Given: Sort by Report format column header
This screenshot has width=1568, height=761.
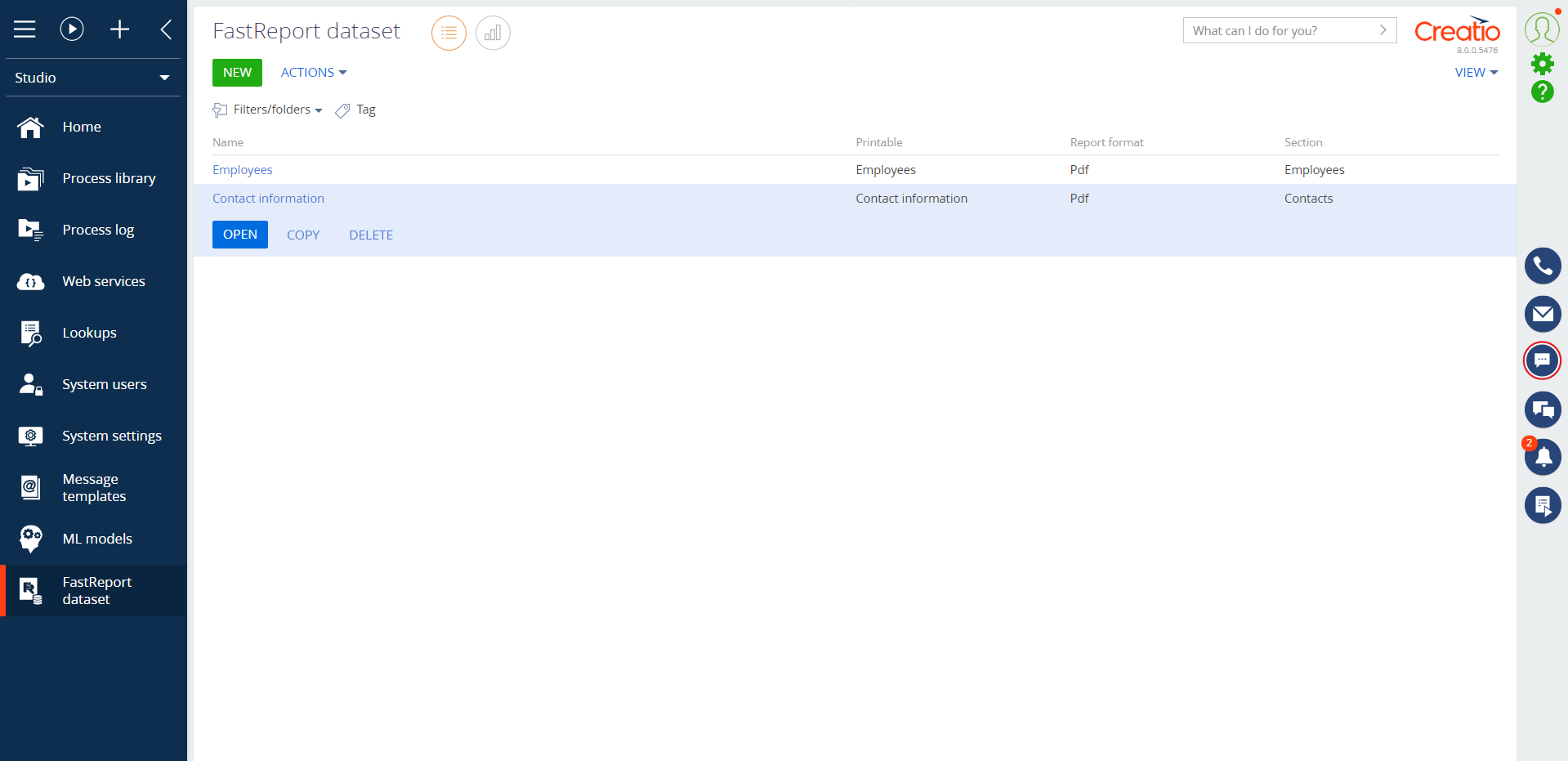Looking at the screenshot, I should point(1107,142).
